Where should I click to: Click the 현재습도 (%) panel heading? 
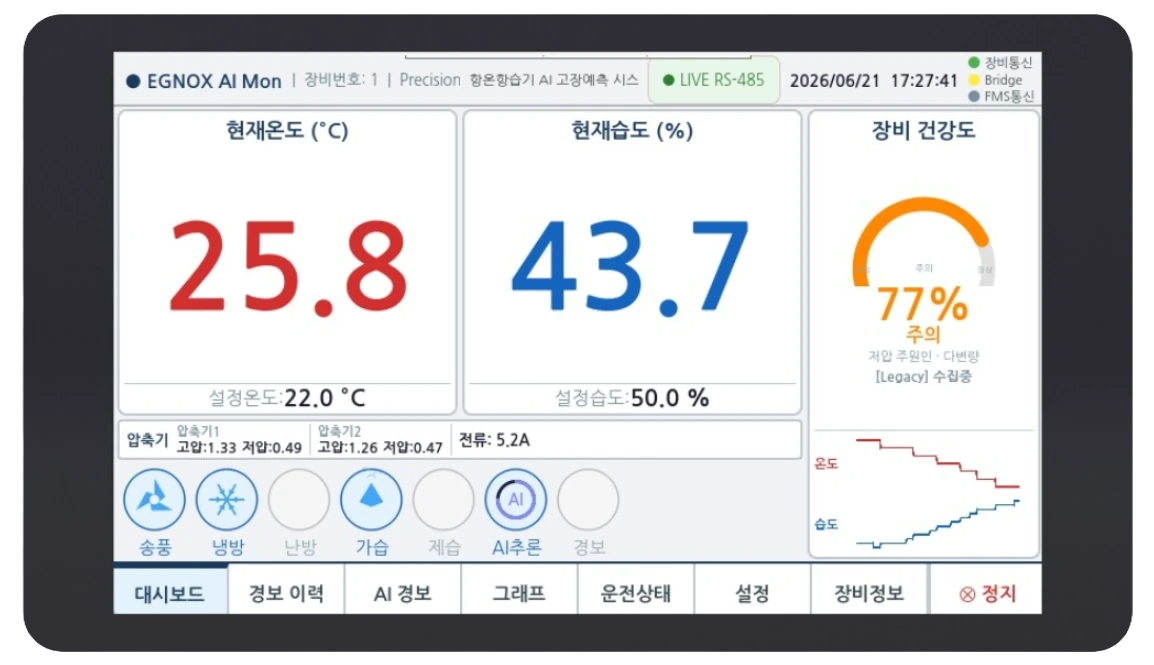click(x=632, y=131)
